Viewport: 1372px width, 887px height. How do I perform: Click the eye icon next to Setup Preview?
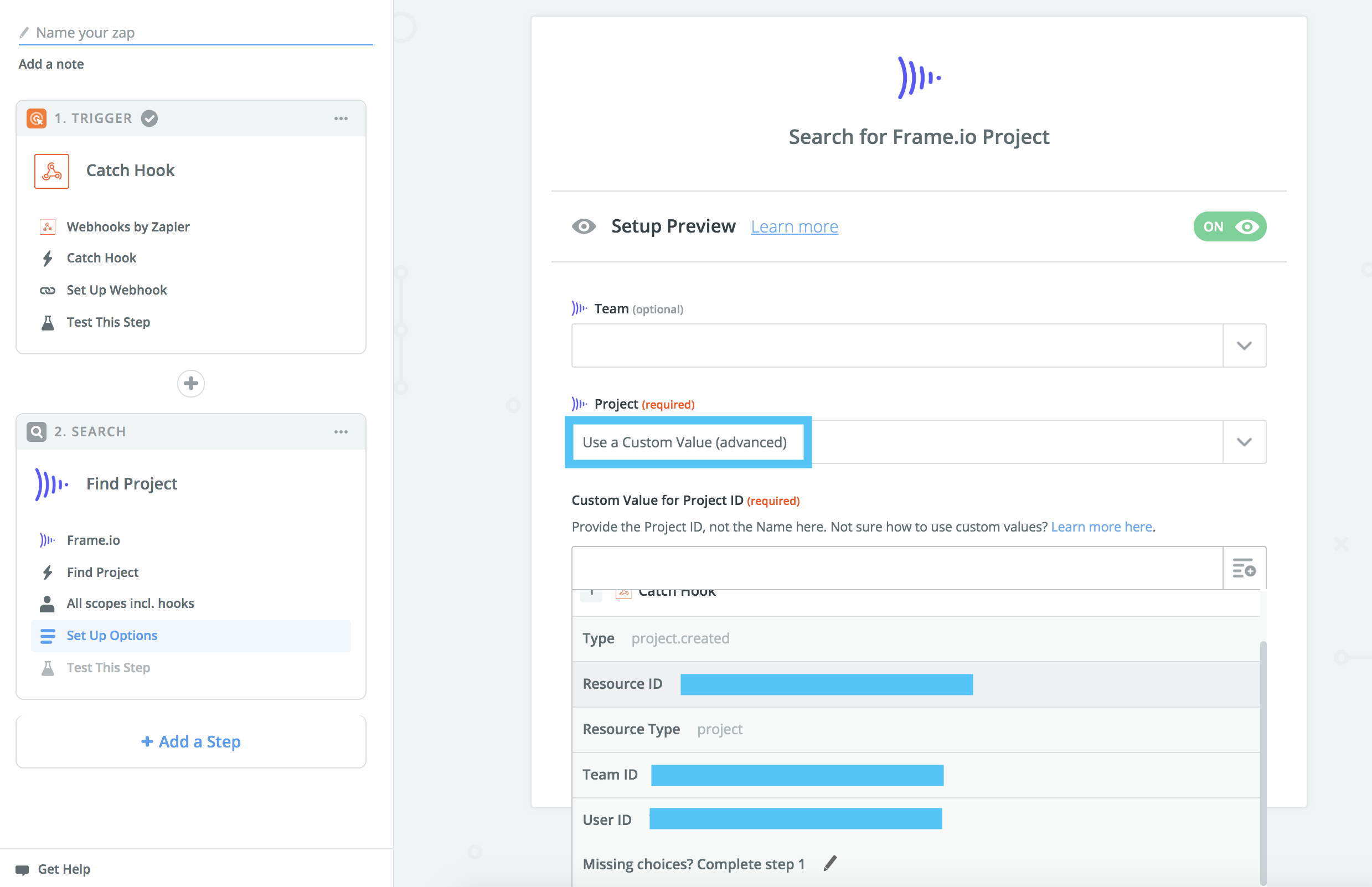pyautogui.click(x=584, y=226)
